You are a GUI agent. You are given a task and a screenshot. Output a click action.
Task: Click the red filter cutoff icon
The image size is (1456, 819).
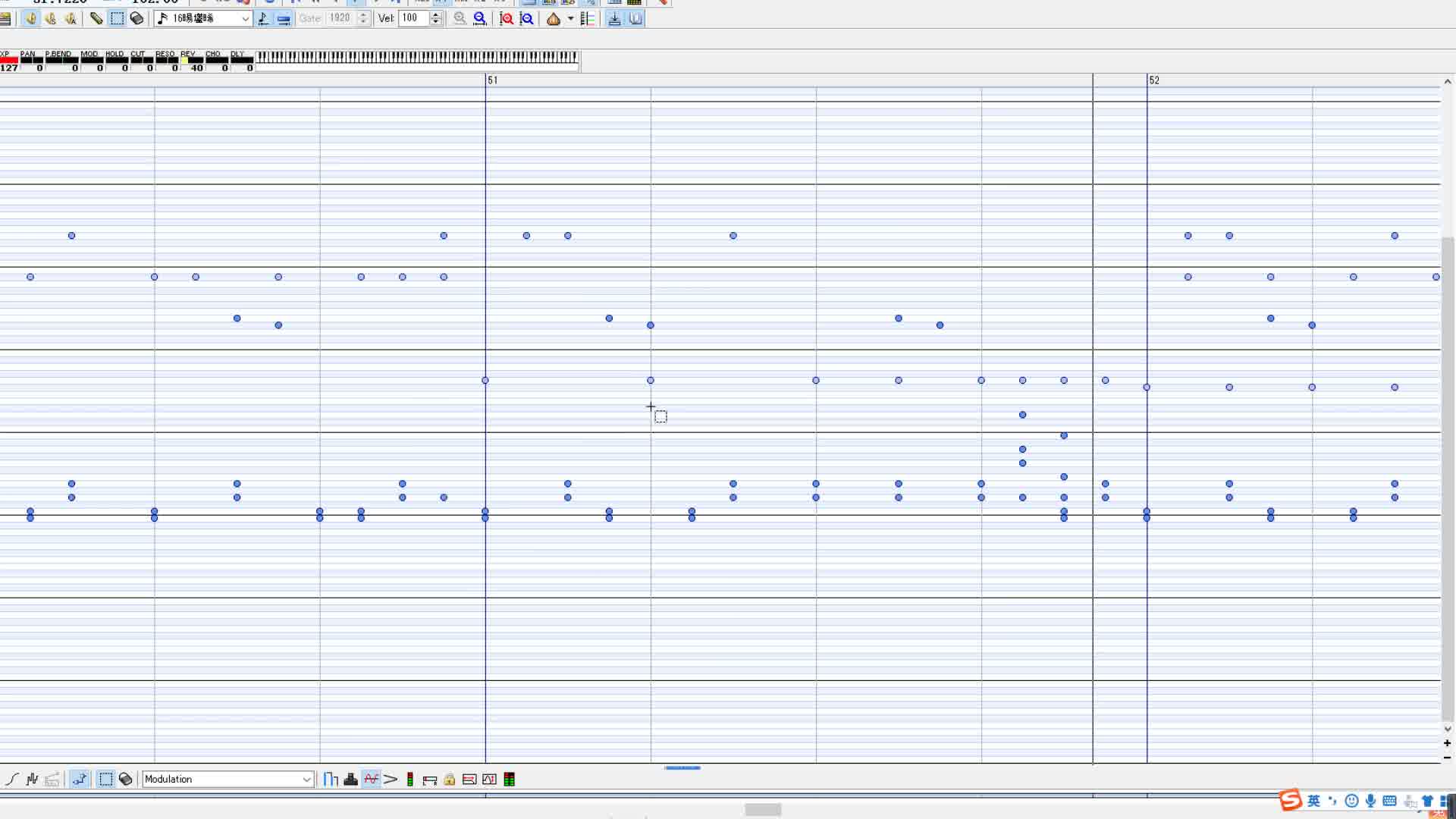pos(469,779)
